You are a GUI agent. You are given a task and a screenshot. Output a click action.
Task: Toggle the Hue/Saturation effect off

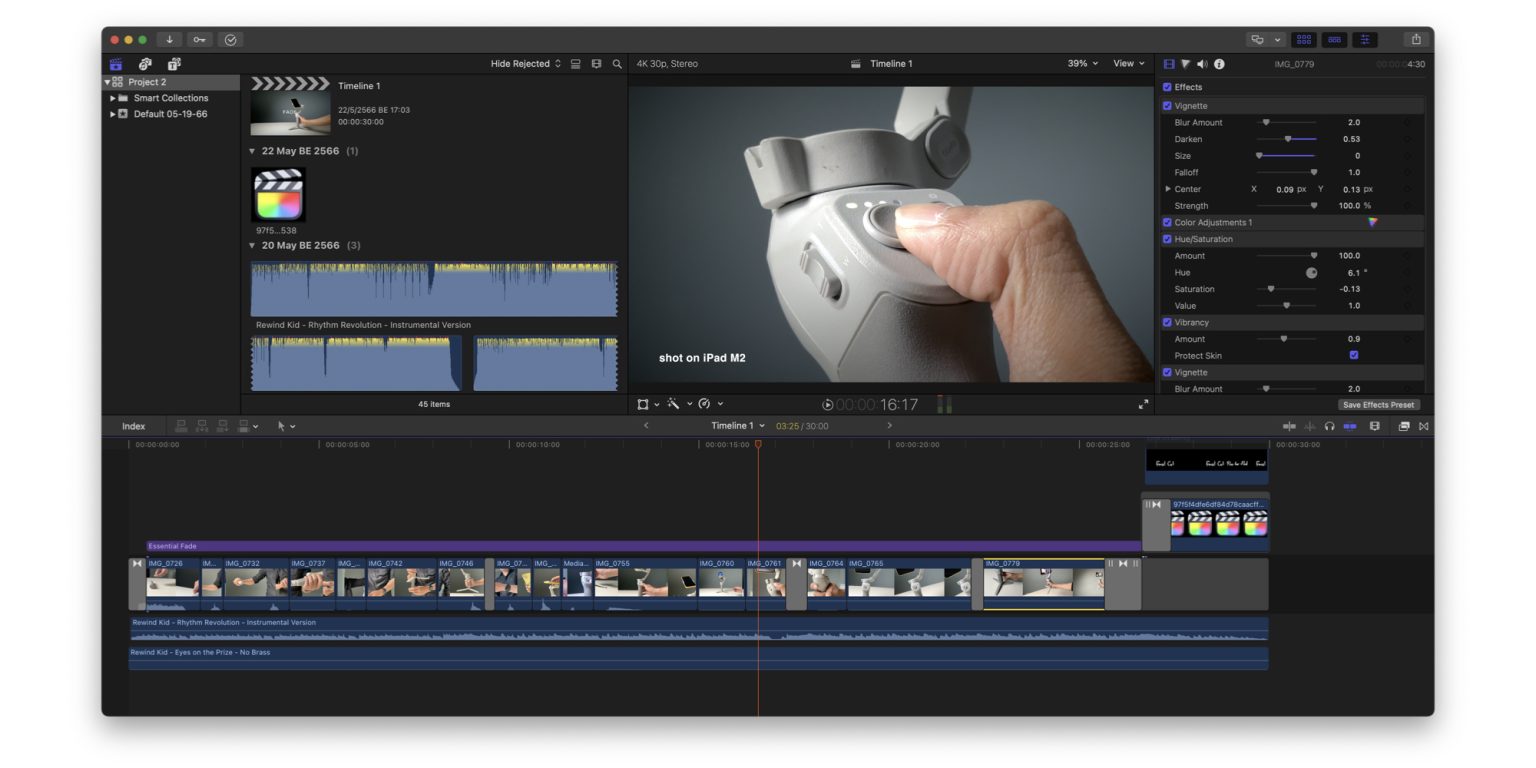1167,238
